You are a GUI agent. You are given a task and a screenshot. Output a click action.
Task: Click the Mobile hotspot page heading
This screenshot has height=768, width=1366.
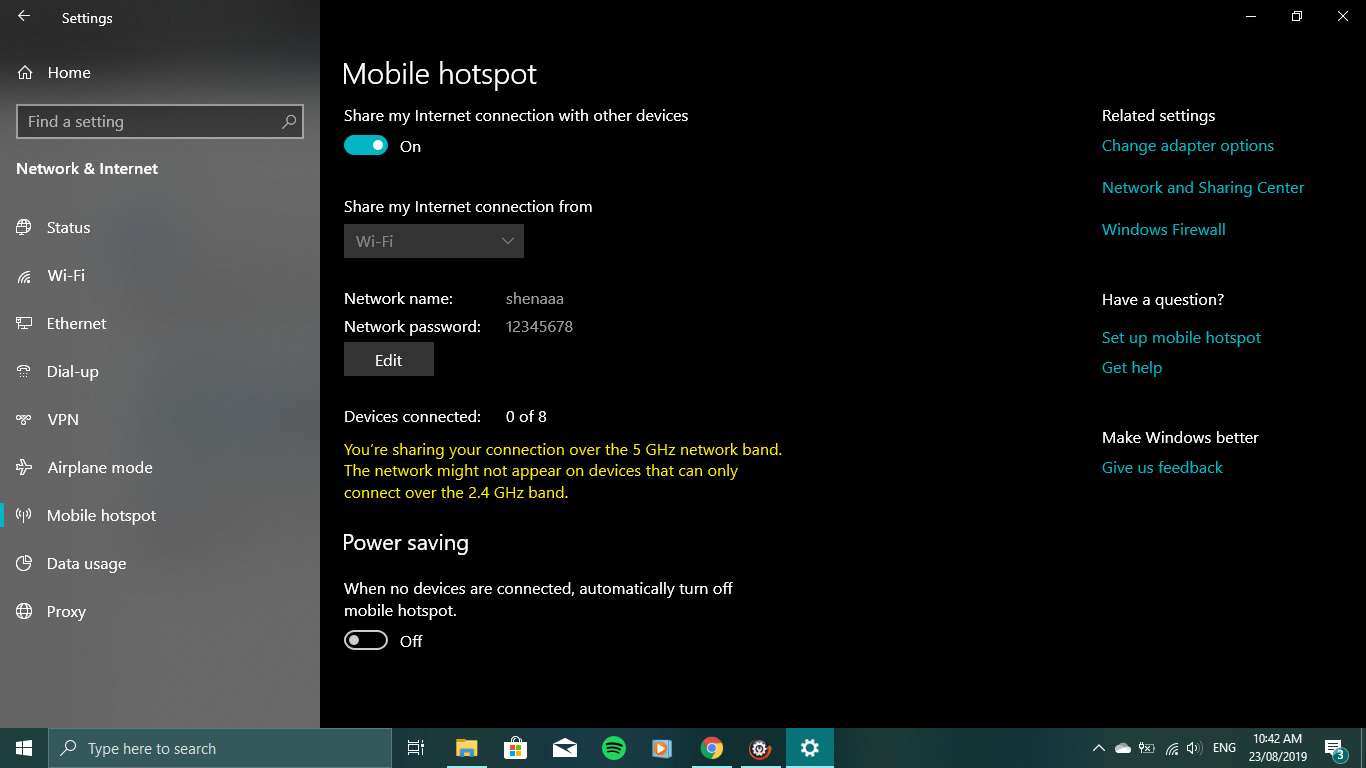(439, 74)
